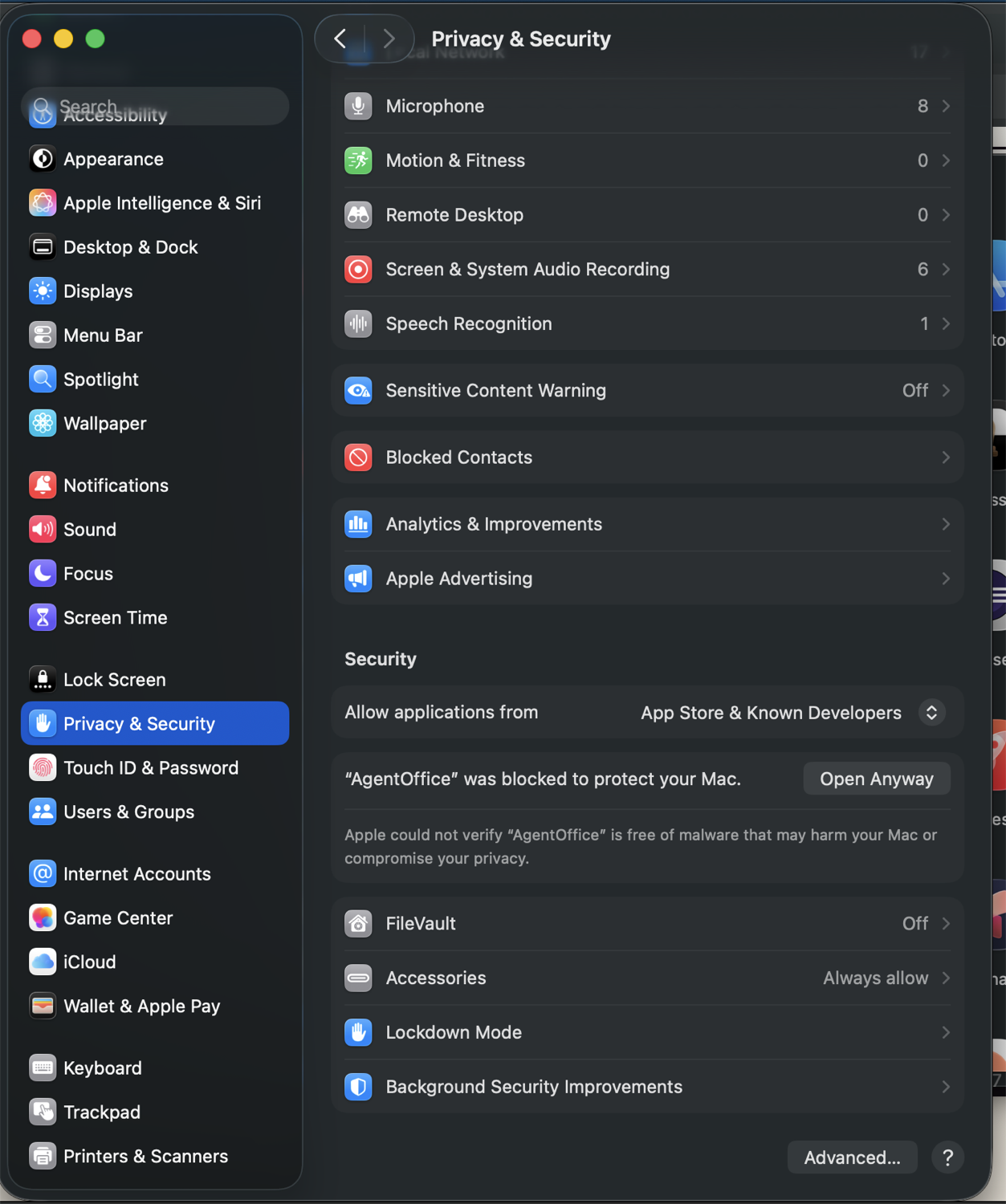The width and height of the screenshot is (1006, 1204).
Task: Click Accessories Always allow value
Action: [x=875, y=978]
